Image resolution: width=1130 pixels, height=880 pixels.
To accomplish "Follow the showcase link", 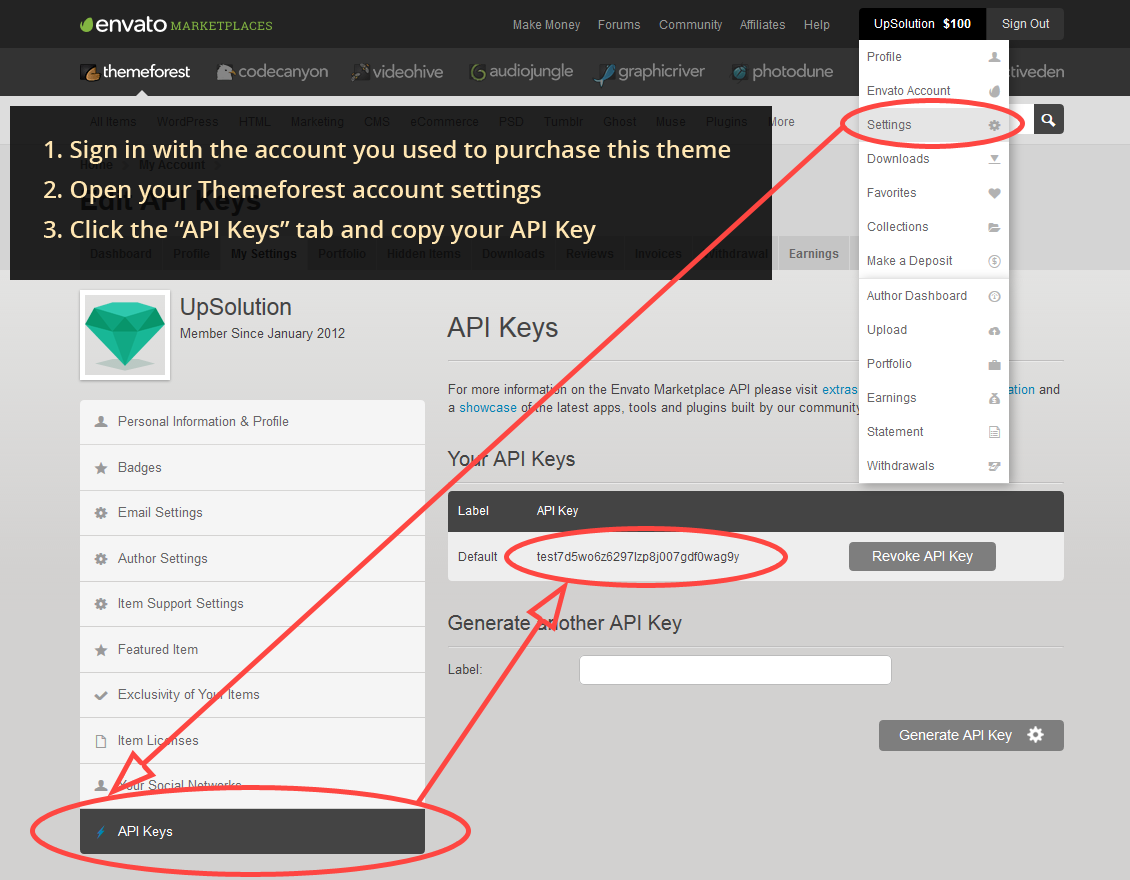I will [x=488, y=408].
